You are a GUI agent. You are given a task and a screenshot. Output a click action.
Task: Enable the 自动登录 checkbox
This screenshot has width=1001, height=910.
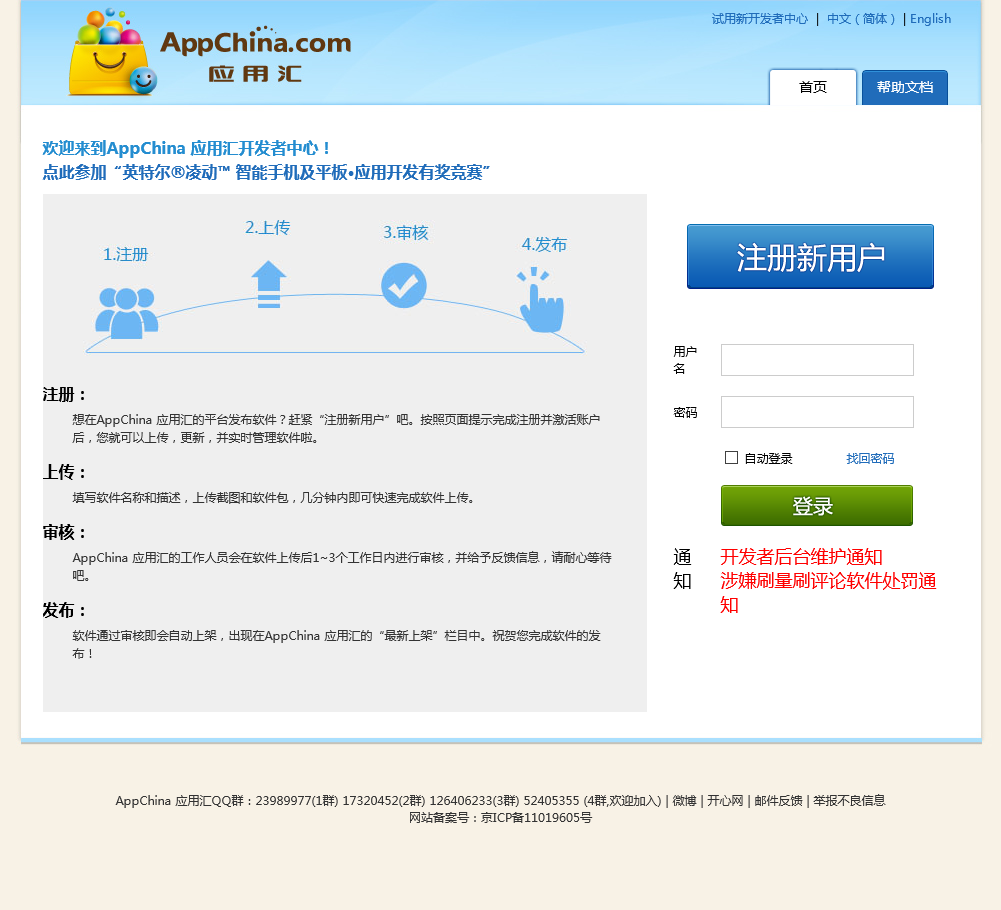732,457
